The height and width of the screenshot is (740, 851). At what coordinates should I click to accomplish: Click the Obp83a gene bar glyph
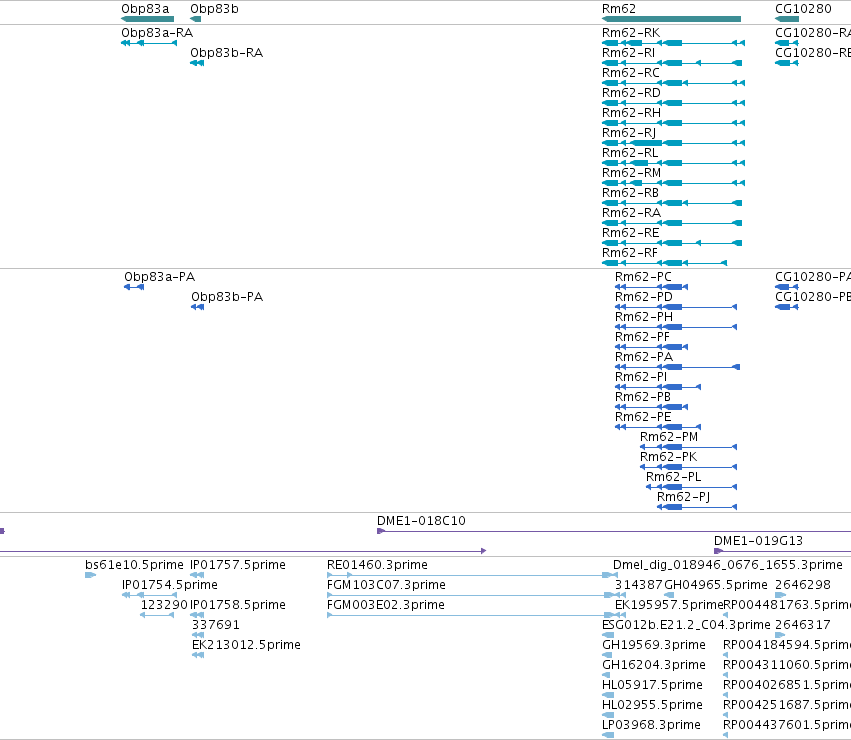pos(148,19)
